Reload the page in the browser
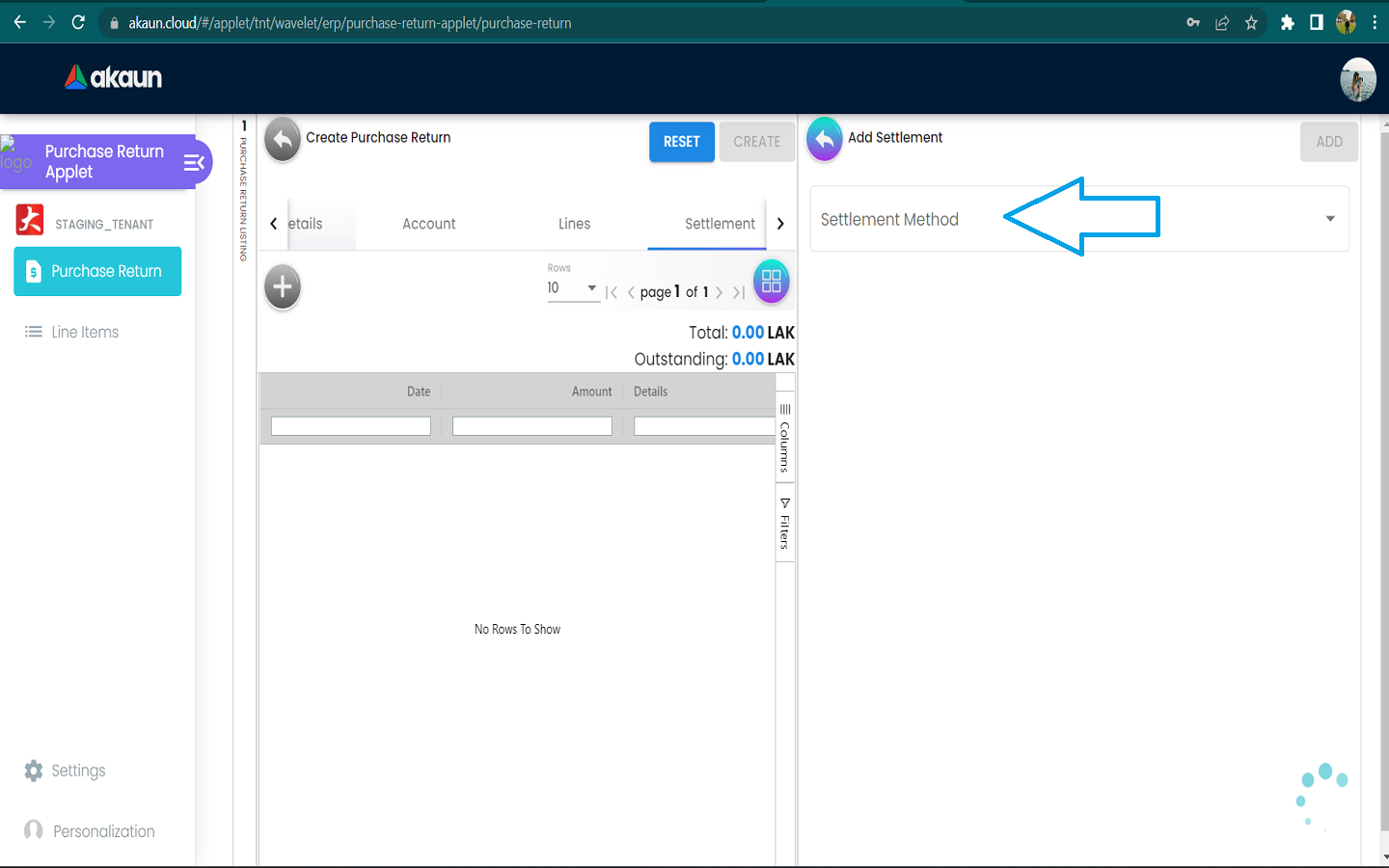1389x868 pixels. tap(78, 22)
